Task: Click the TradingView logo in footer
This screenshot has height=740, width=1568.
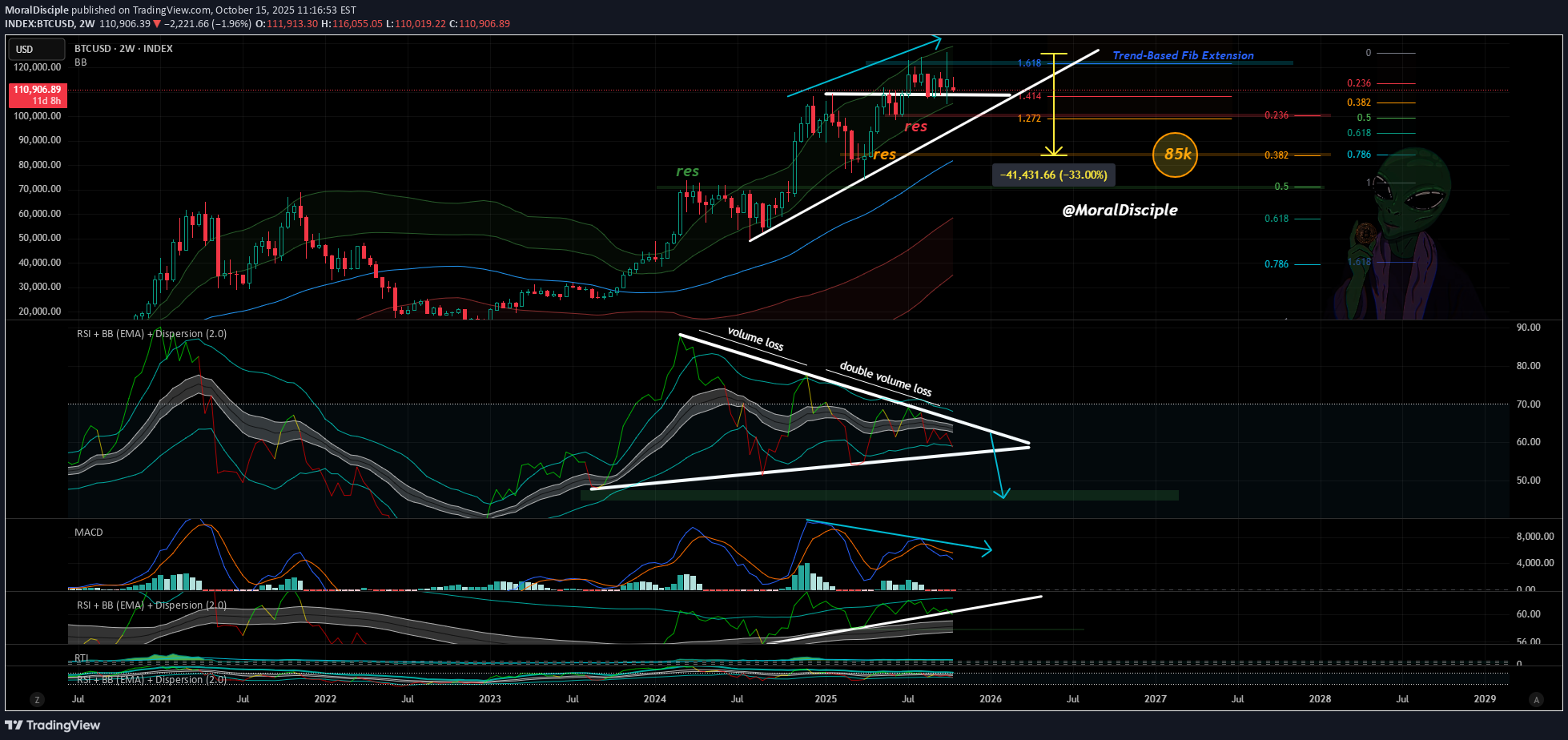Action: tap(53, 726)
